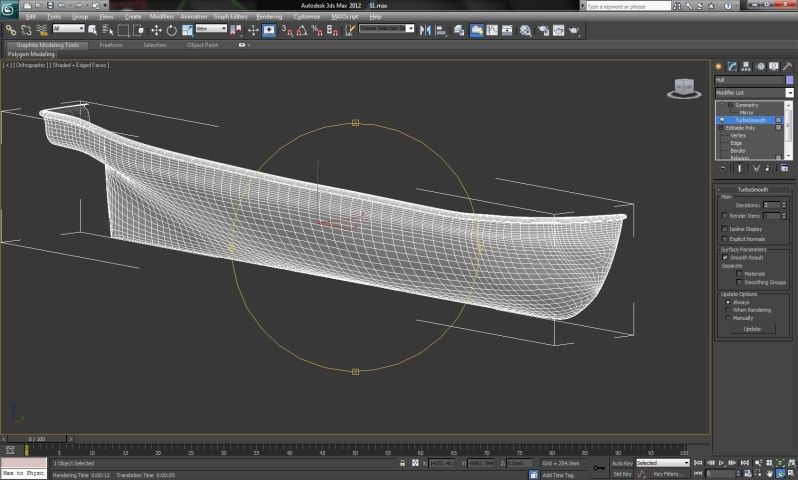The image size is (798, 480).
Task: Activate the Select and Rotate tool
Action: coord(172,31)
